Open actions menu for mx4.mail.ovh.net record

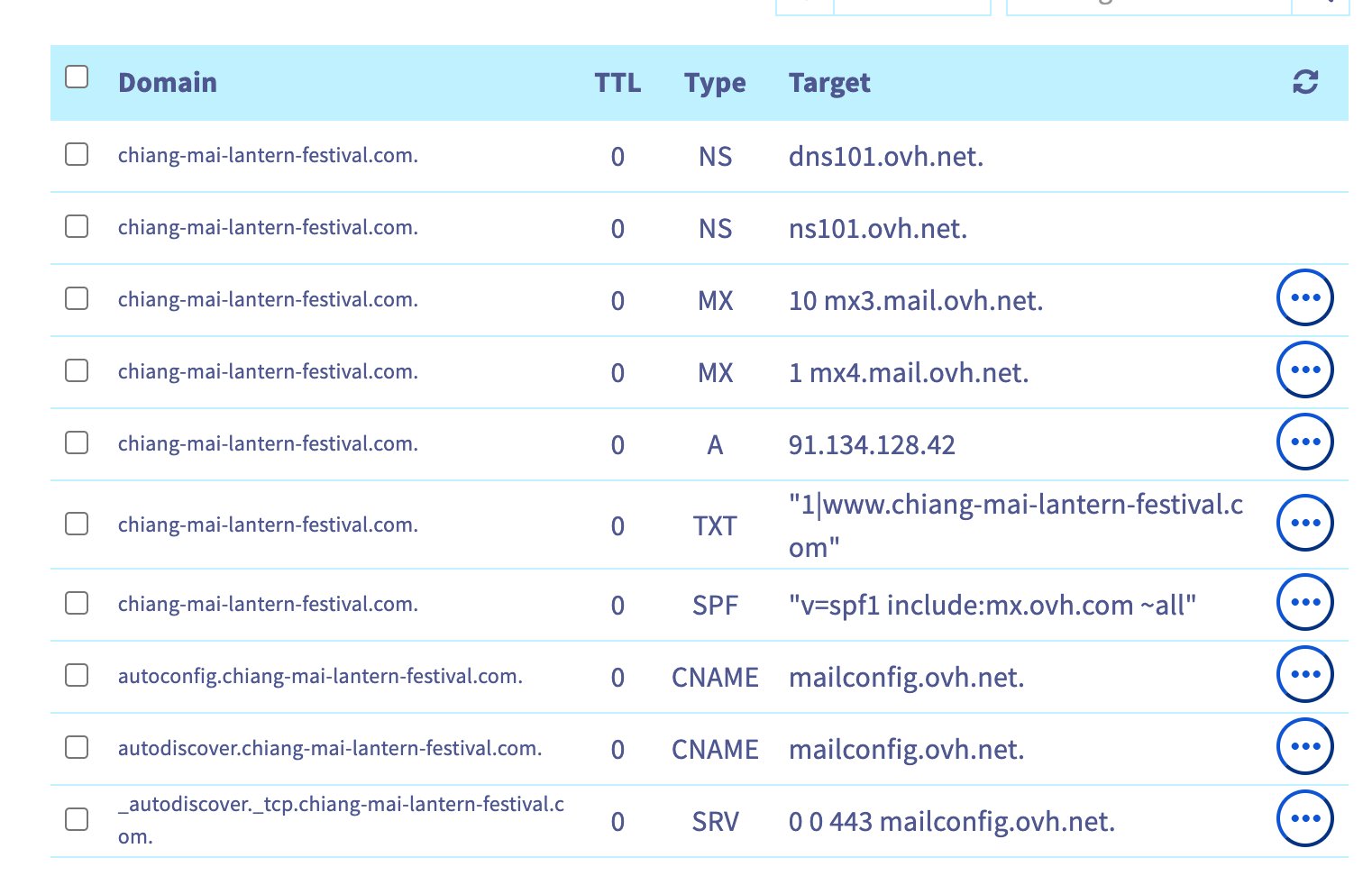point(1304,369)
